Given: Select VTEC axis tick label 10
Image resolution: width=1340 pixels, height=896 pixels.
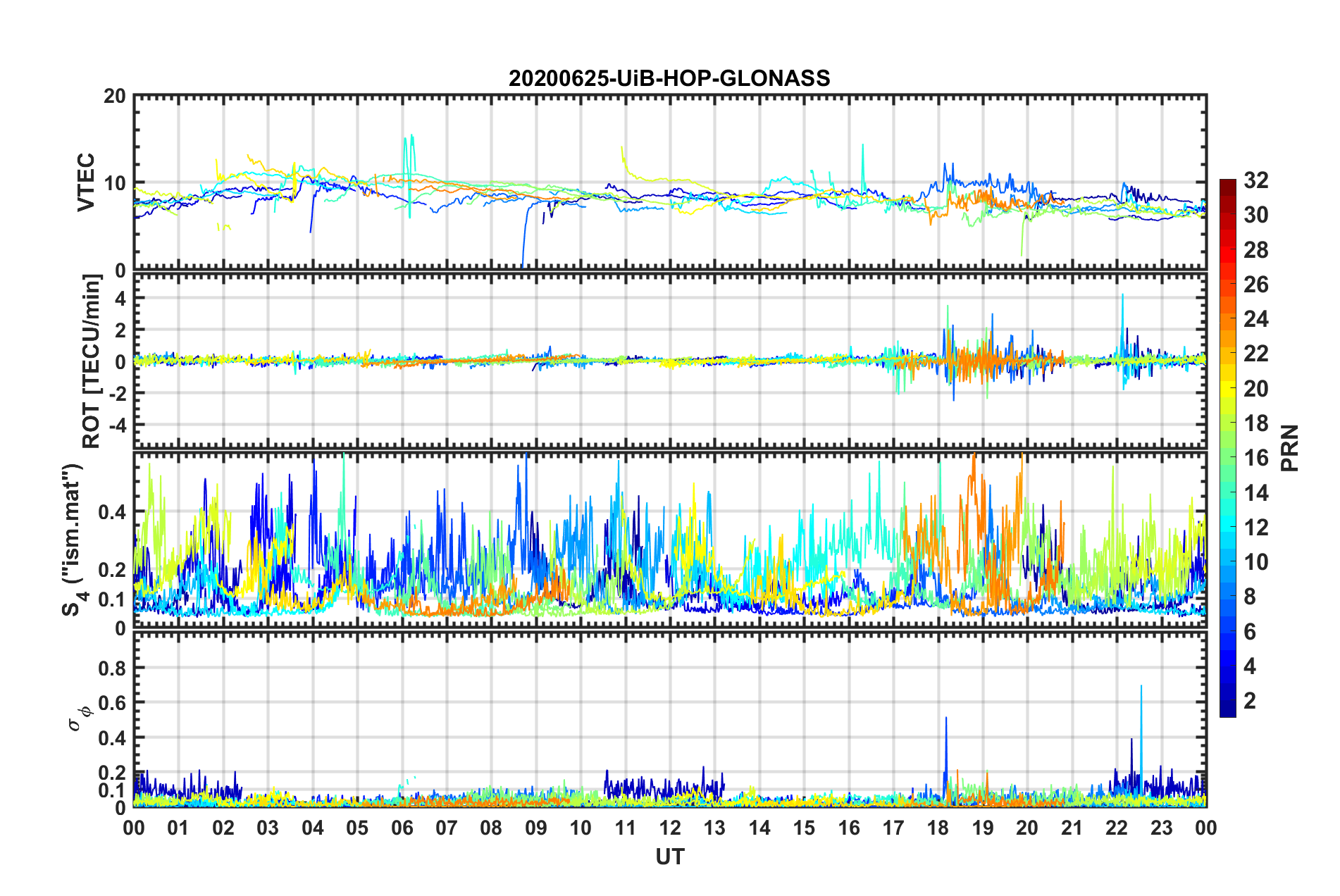Looking at the screenshot, I should tap(114, 183).
